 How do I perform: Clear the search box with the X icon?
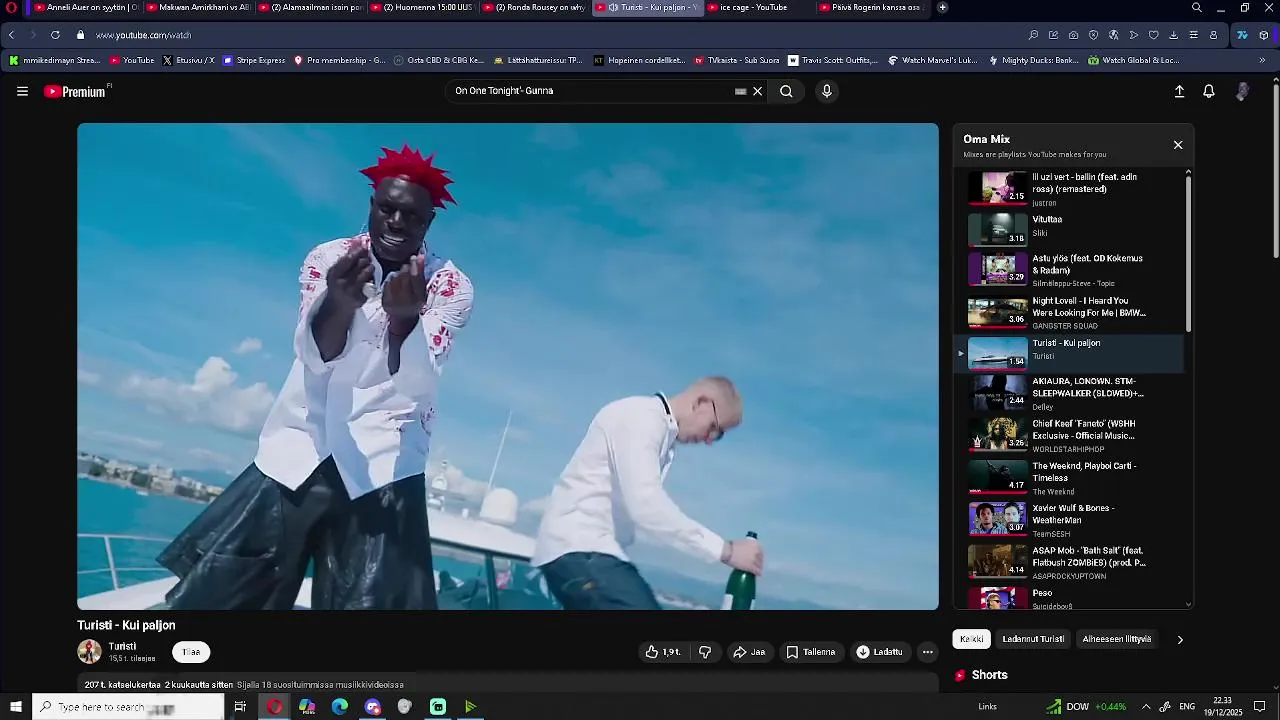pyautogui.click(x=757, y=91)
